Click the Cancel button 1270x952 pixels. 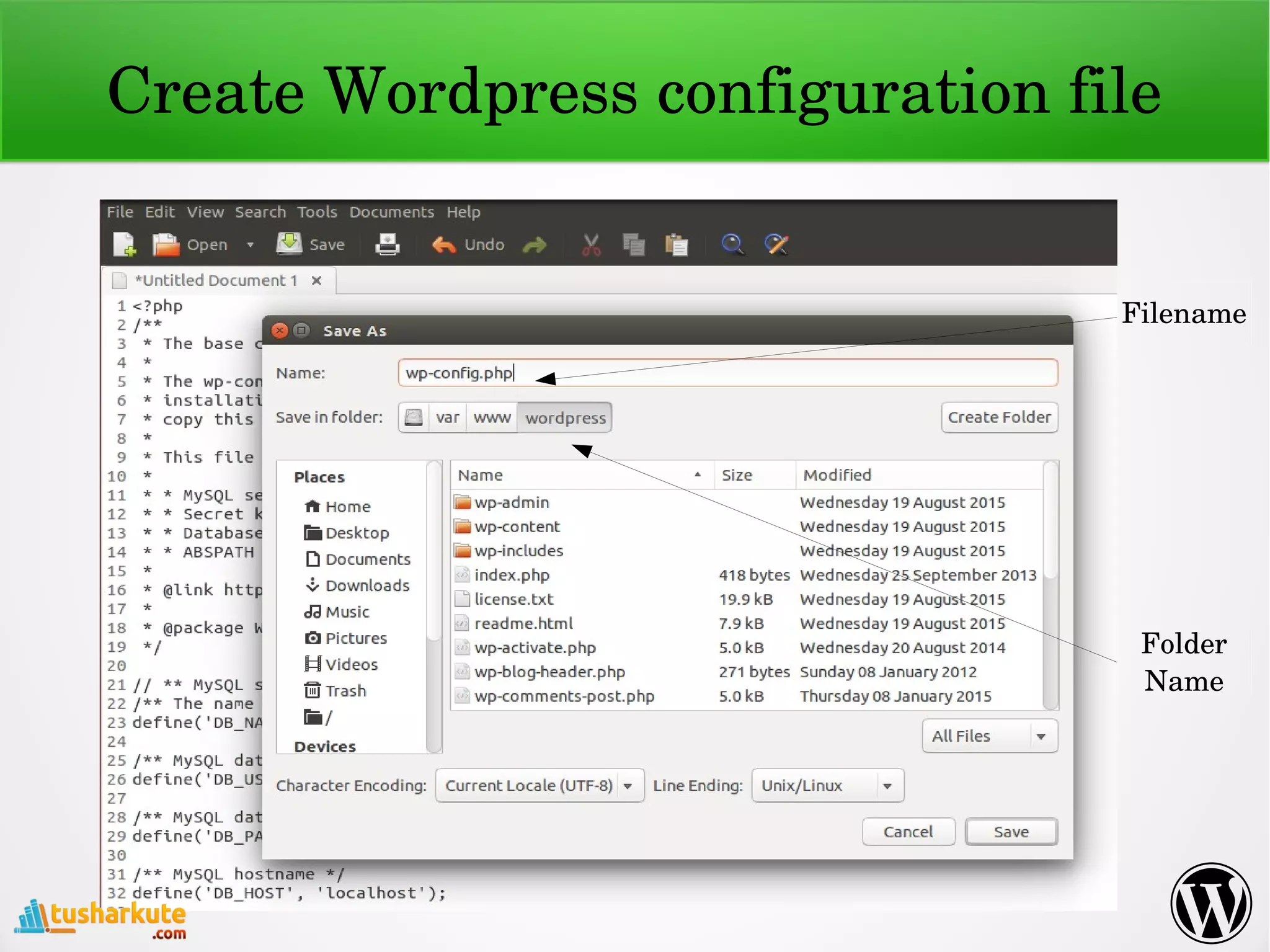click(x=908, y=832)
